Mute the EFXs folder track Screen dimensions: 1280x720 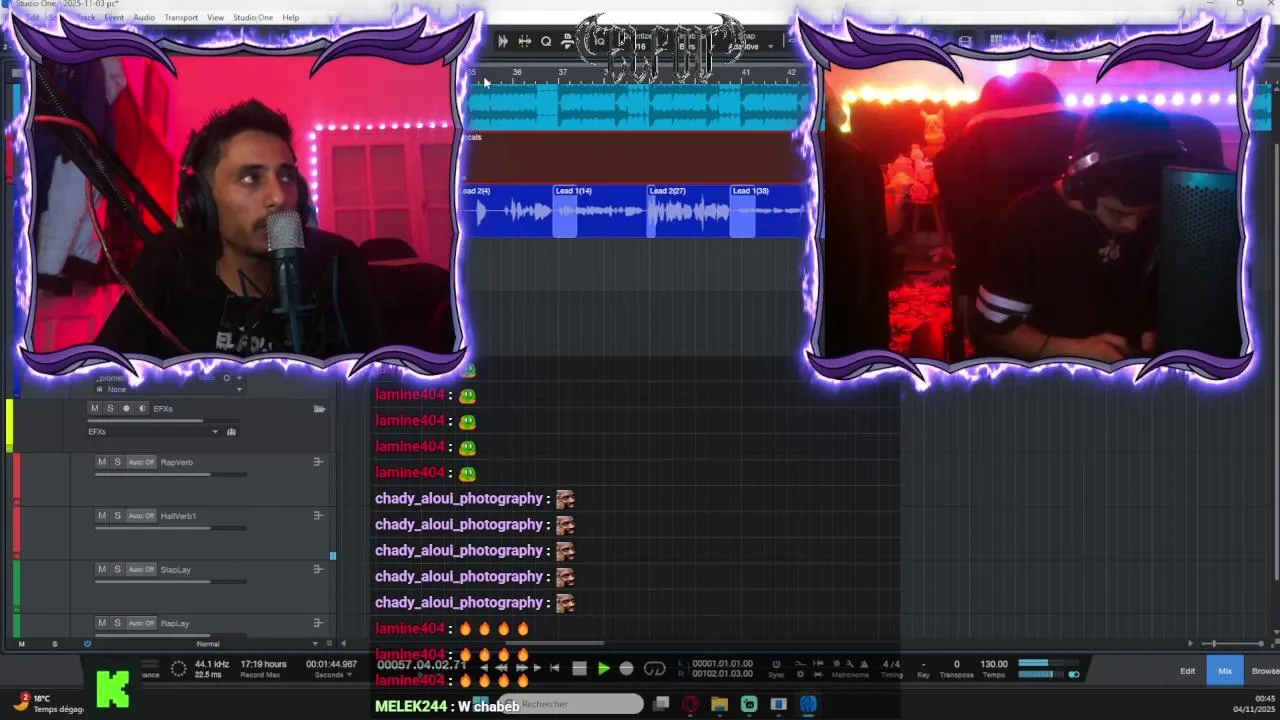pyautogui.click(x=95, y=408)
